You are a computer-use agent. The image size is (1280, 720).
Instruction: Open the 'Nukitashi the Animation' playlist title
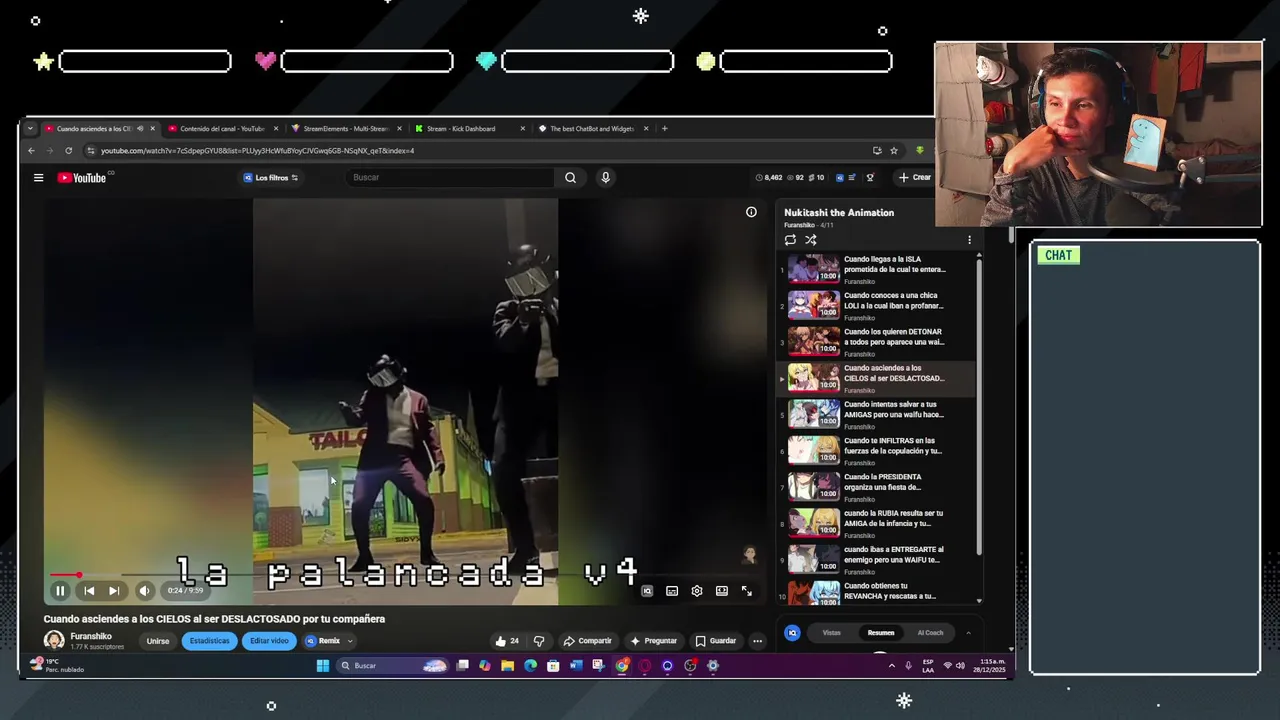[x=839, y=213]
